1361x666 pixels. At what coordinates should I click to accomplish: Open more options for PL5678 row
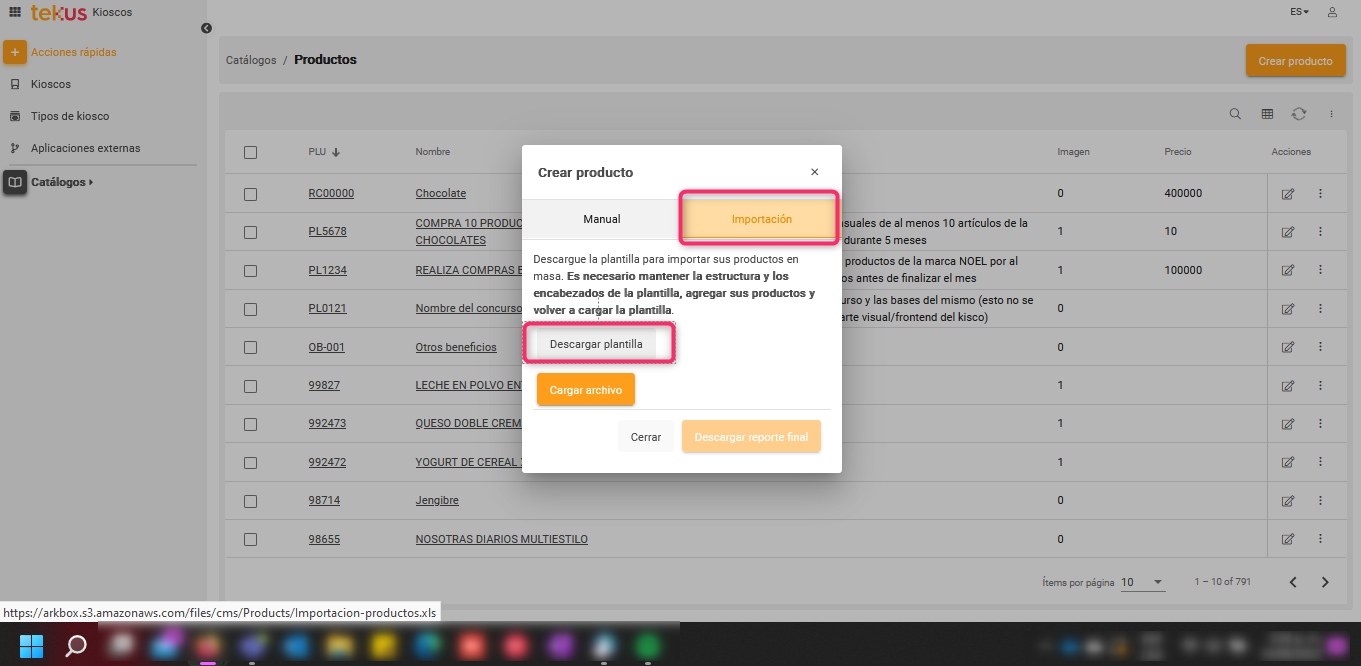click(1320, 232)
